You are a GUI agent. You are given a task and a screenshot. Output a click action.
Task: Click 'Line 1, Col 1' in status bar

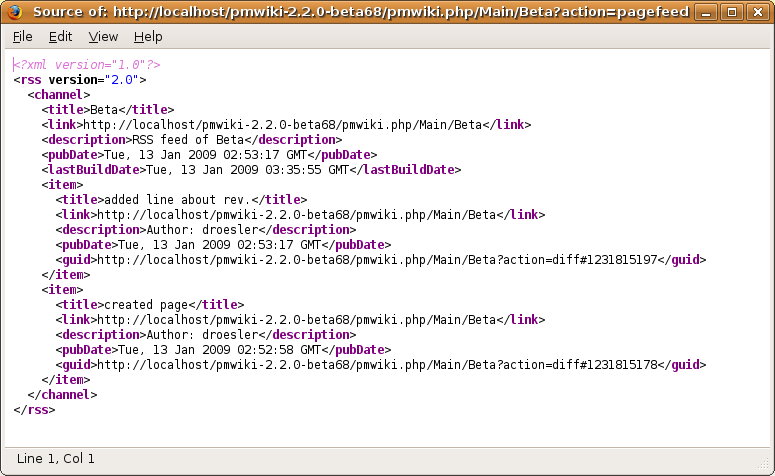click(55, 459)
